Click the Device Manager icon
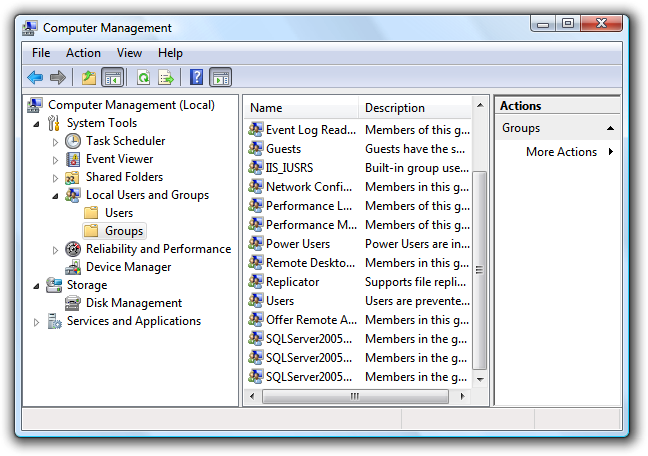Image resolution: width=648 pixels, height=456 pixels. 73,267
